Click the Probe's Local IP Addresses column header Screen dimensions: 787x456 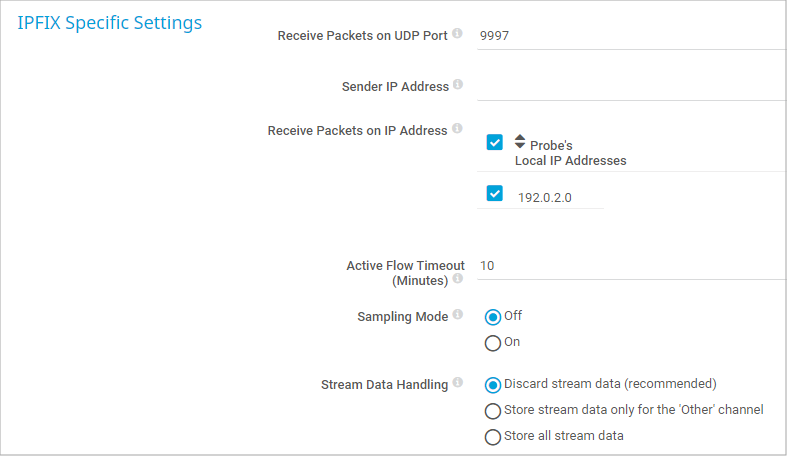click(570, 153)
